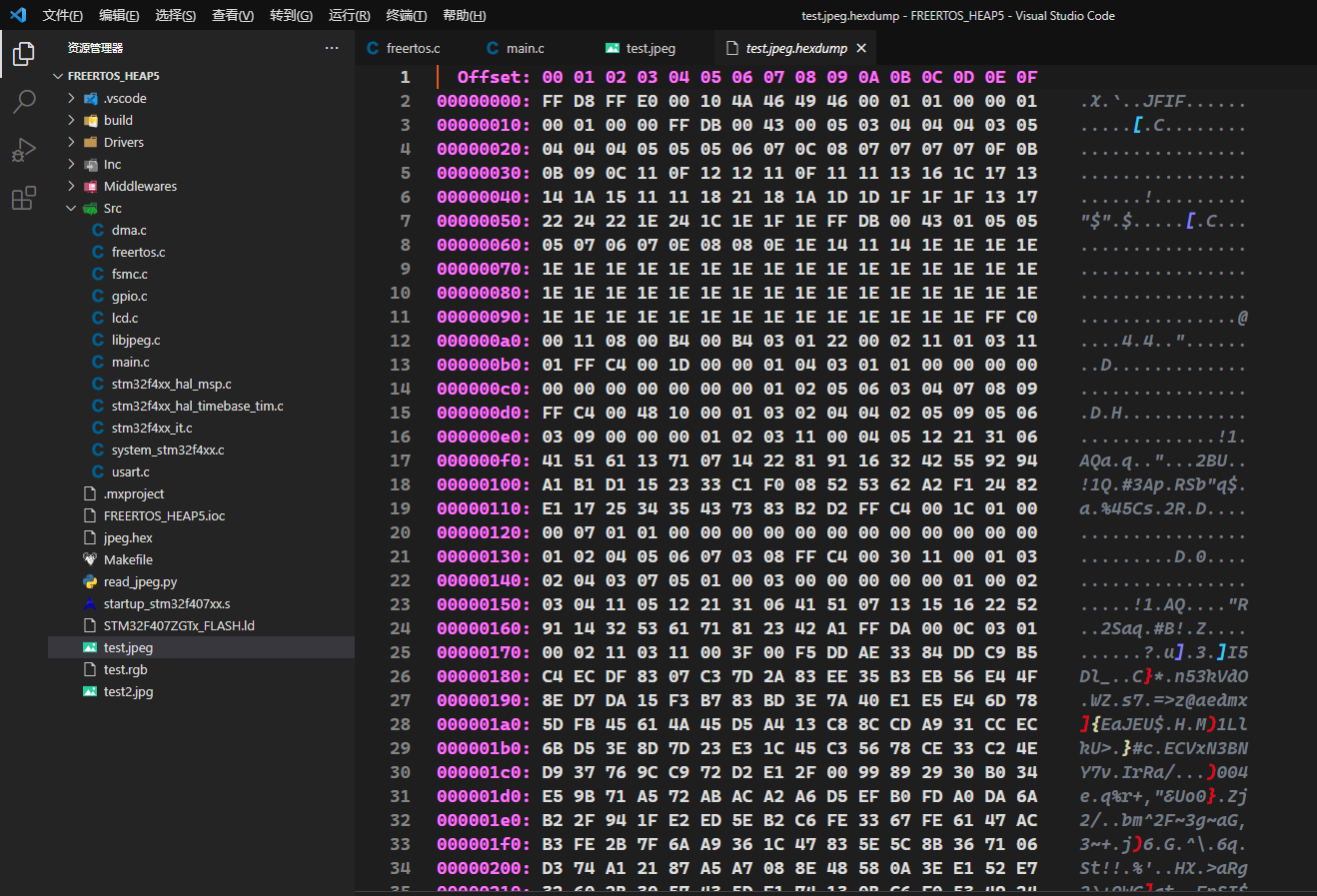Open the Search panel in the activity bar
The width and height of the screenshot is (1317, 896).
(23, 100)
